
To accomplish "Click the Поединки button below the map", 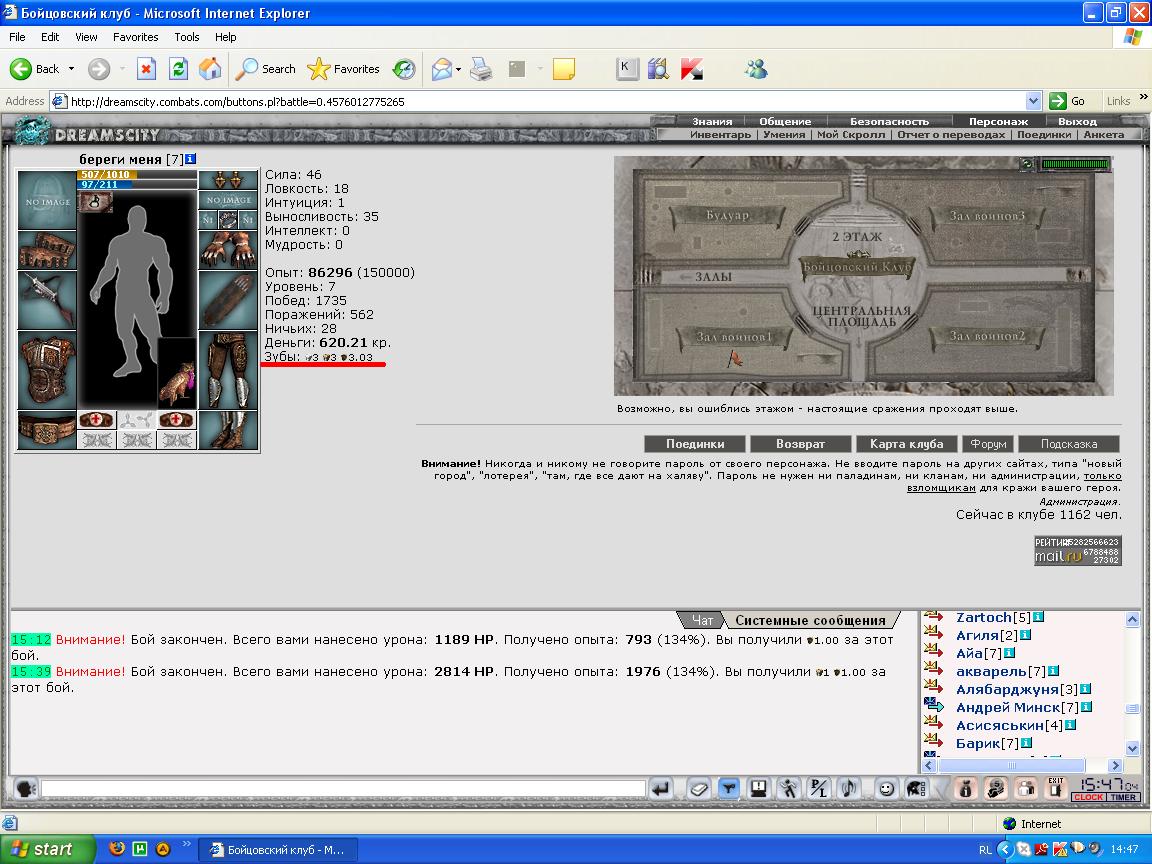I will click(695, 444).
